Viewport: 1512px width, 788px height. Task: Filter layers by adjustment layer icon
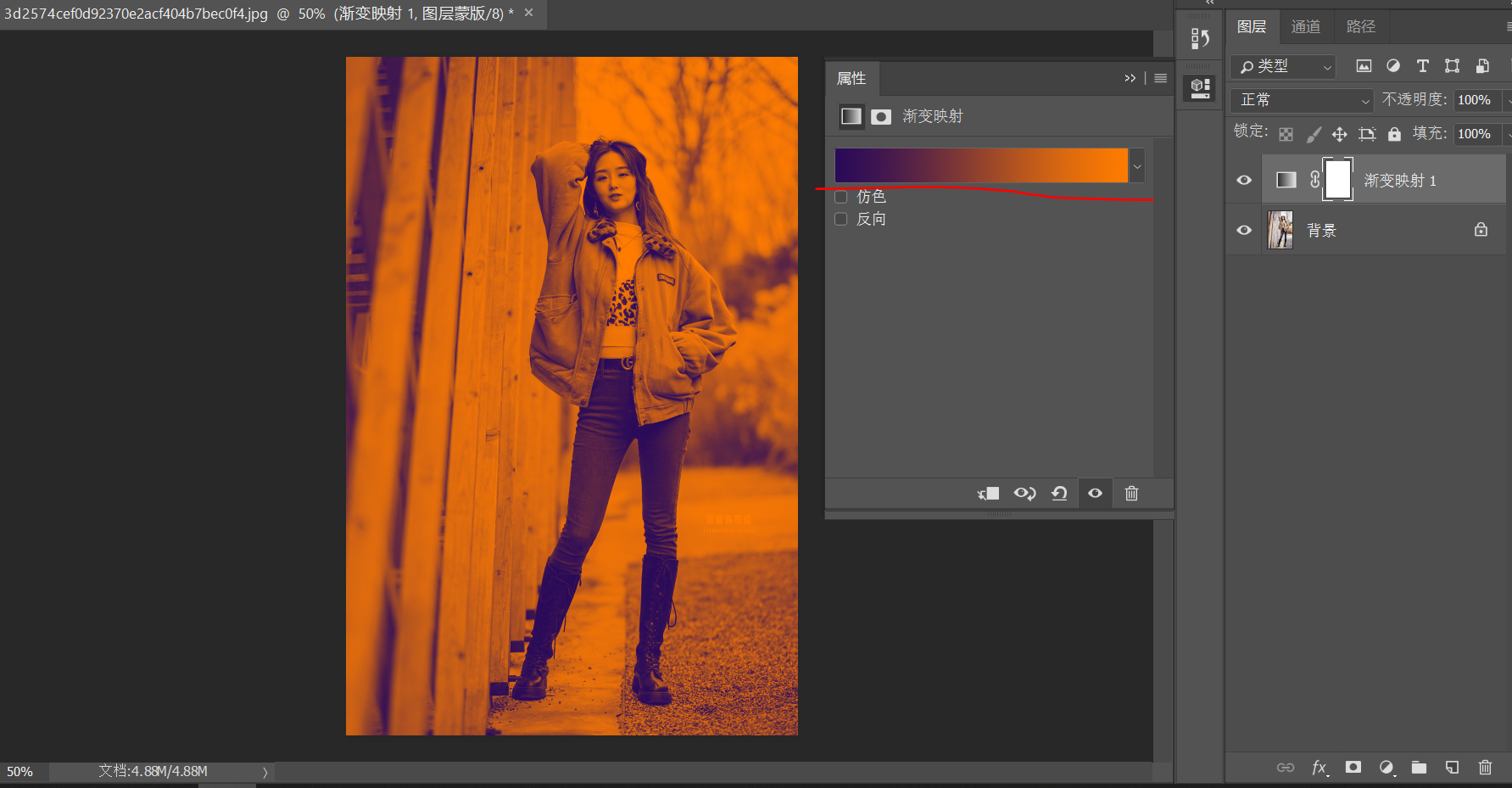[1392, 66]
